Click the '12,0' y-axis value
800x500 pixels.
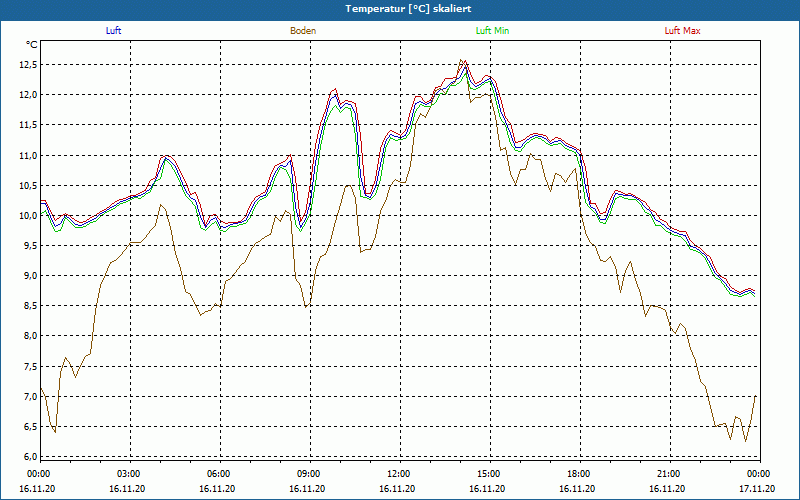pos(29,95)
